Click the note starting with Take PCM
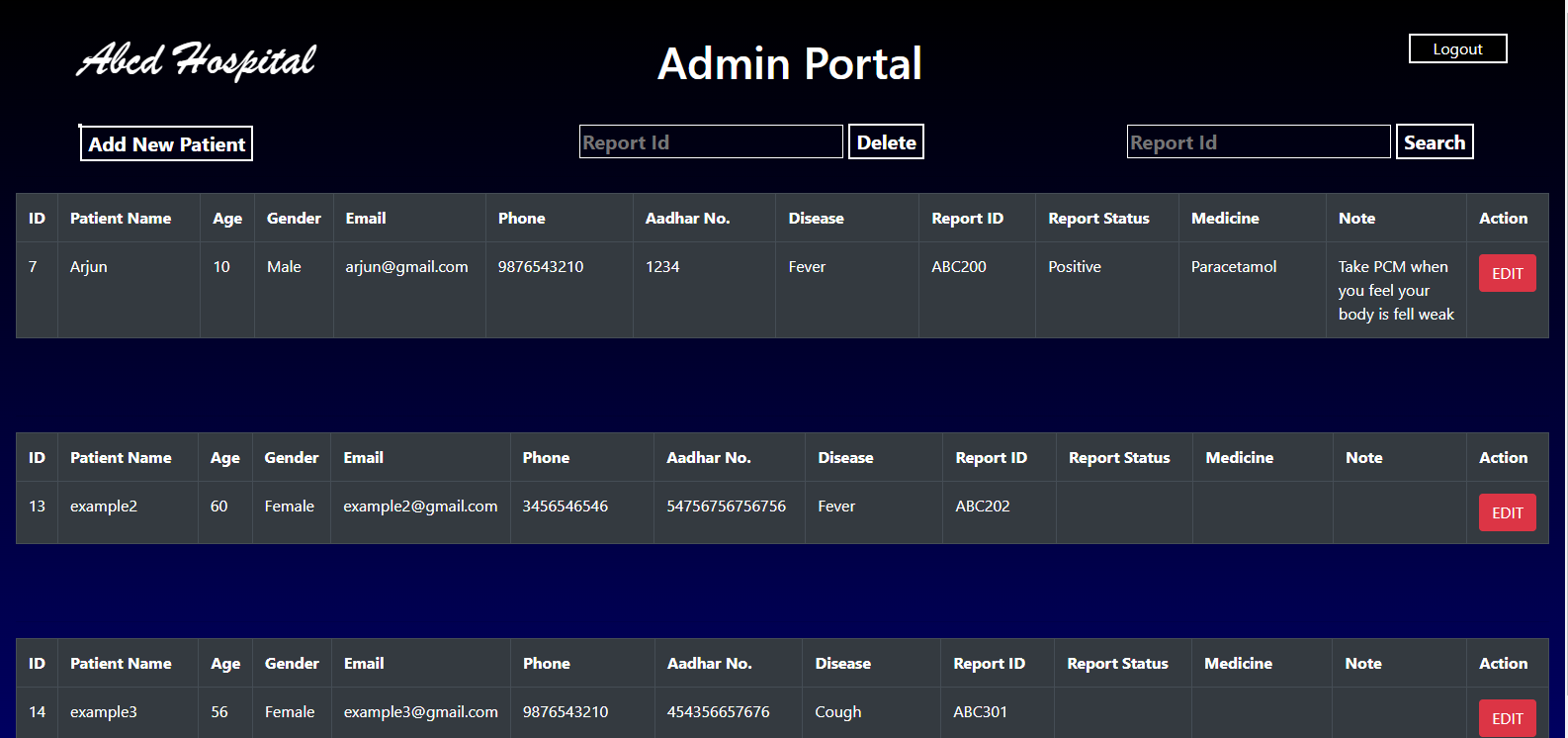Viewport: 1568px width, 738px height. click(1395, 290)
